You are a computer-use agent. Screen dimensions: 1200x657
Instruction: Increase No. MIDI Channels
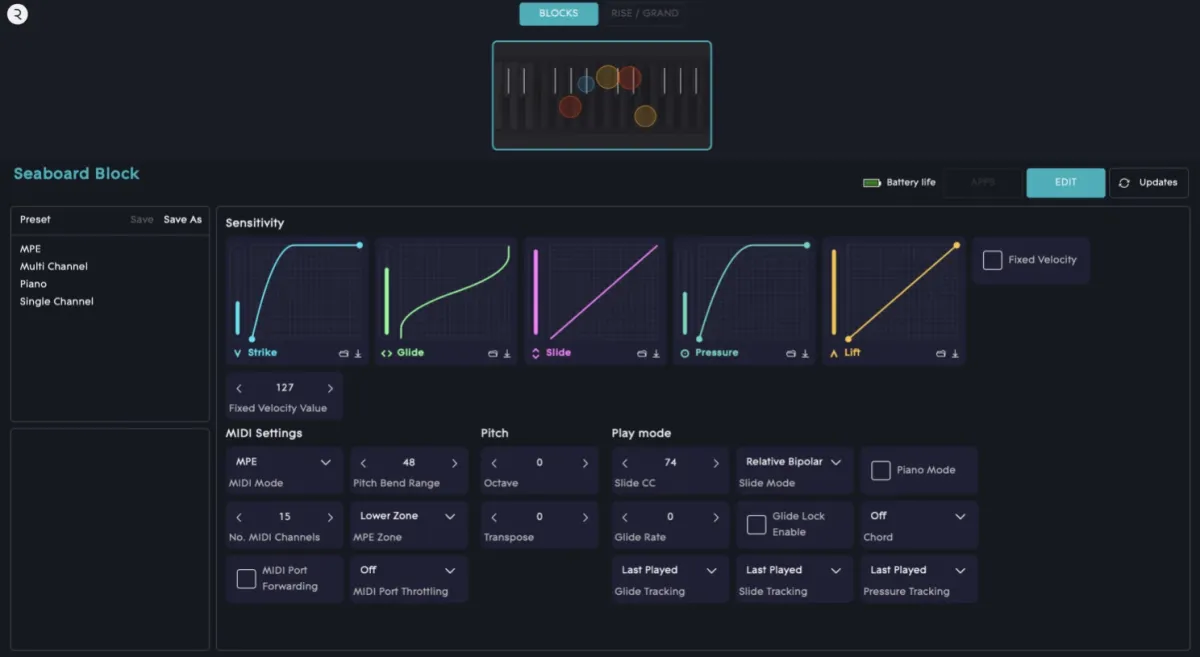click(330, 517)
